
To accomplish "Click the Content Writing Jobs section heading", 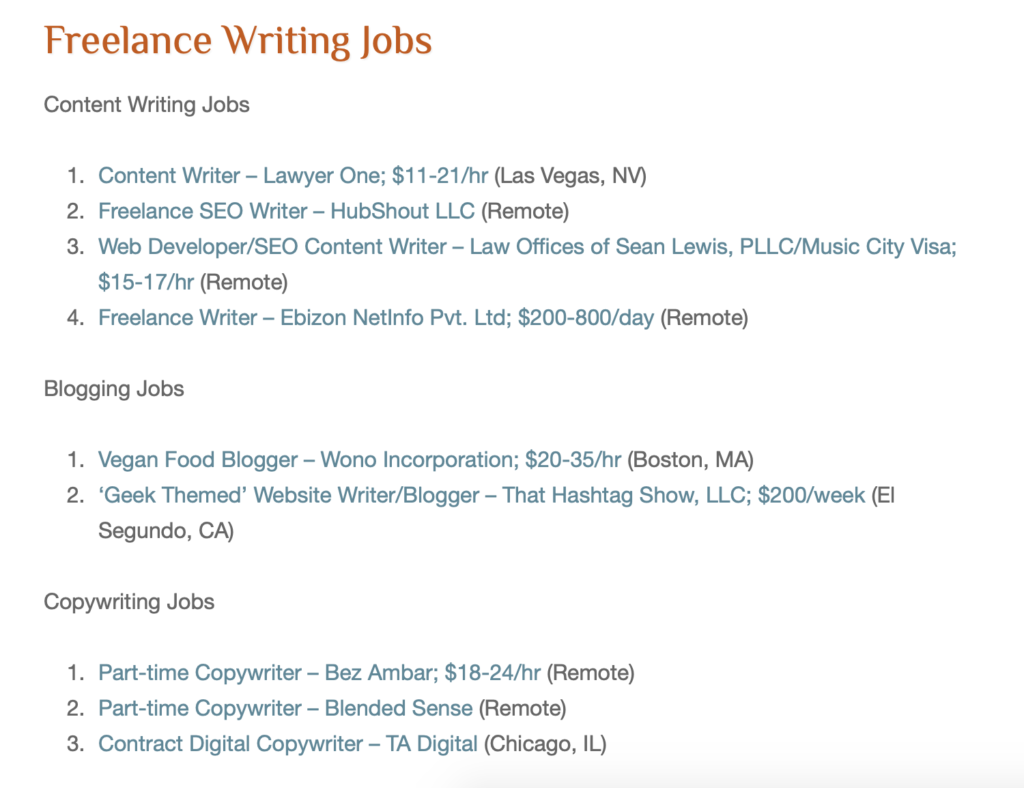I will (147, 105).
